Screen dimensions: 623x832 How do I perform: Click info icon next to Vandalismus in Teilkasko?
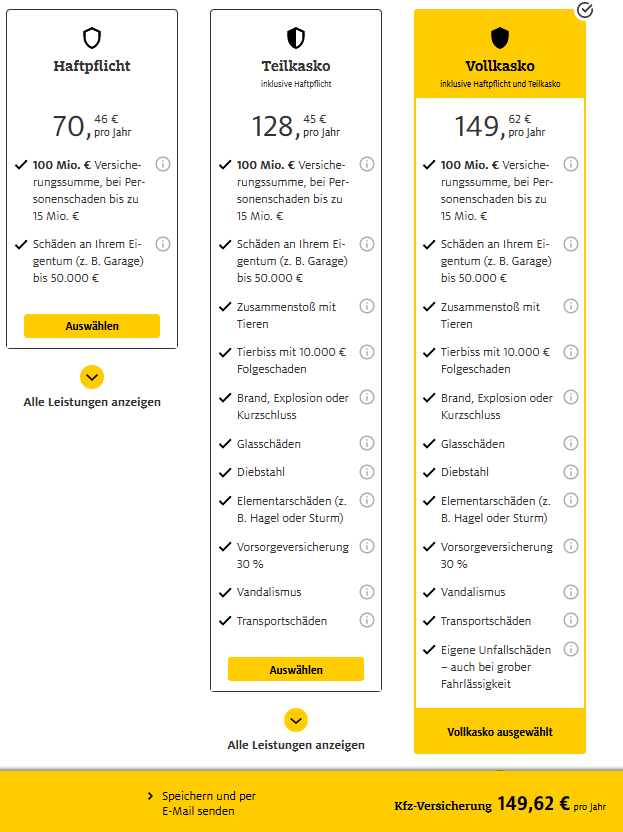tap(367, 592)
